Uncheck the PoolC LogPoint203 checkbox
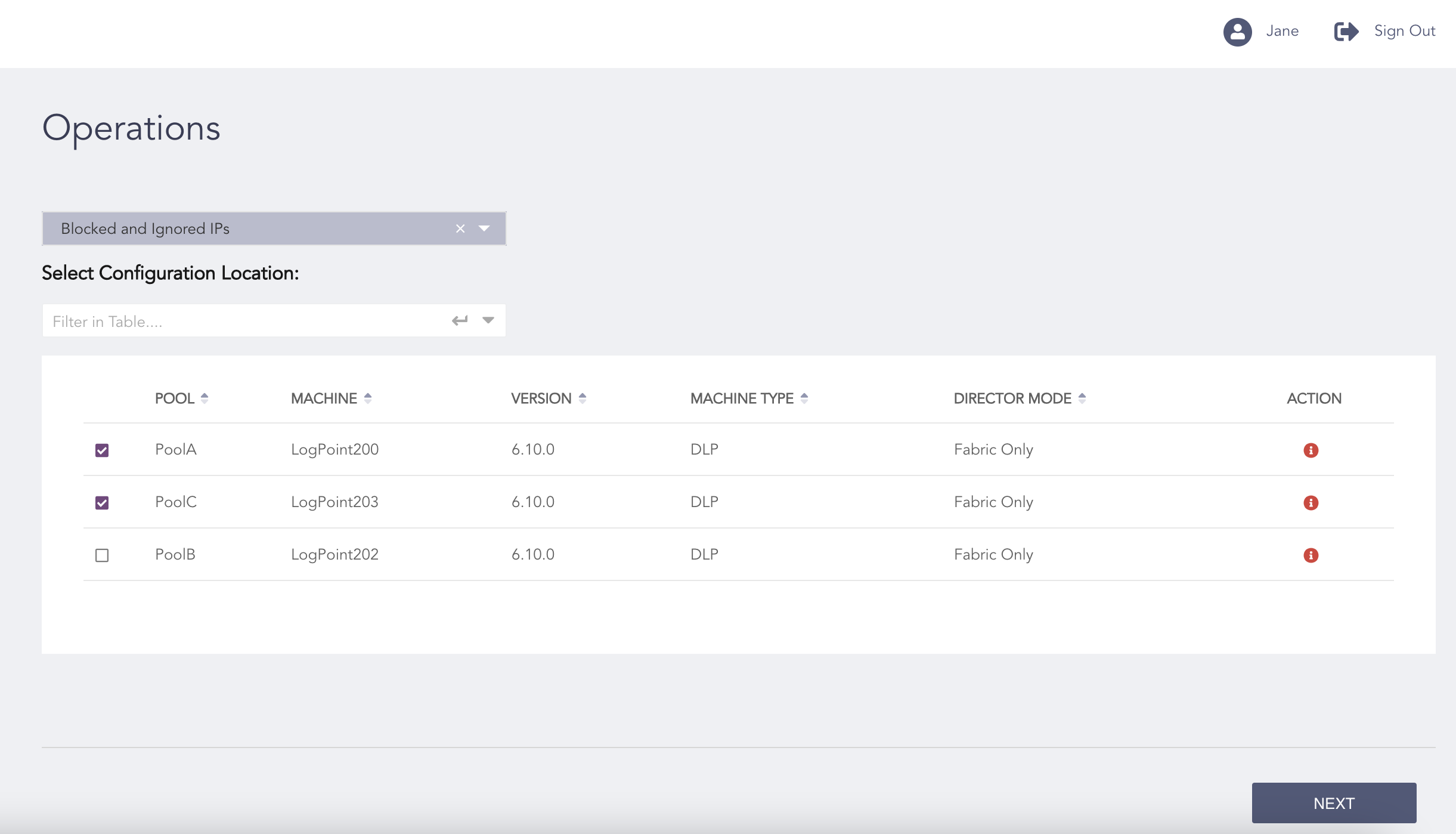 point(102,503)
